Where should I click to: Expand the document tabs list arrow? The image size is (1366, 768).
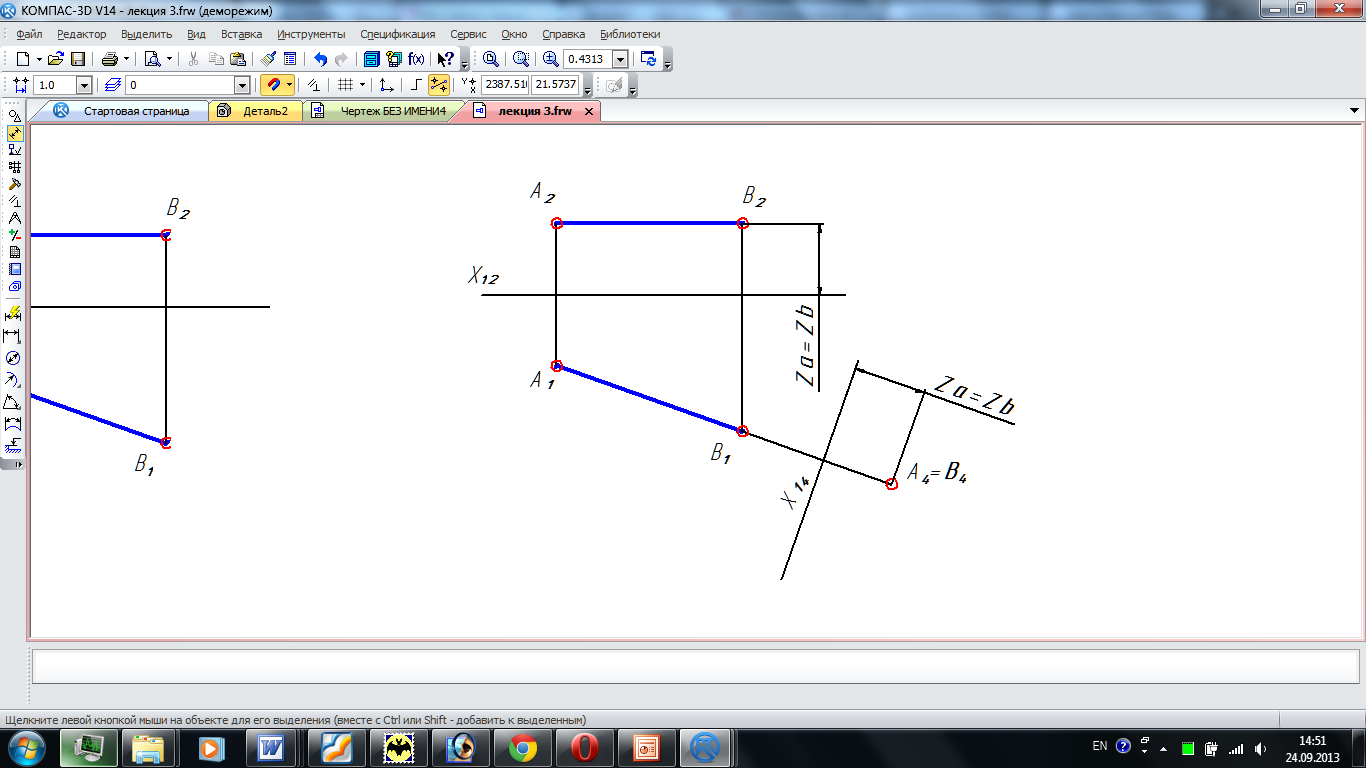click(x=1355, y=111)
